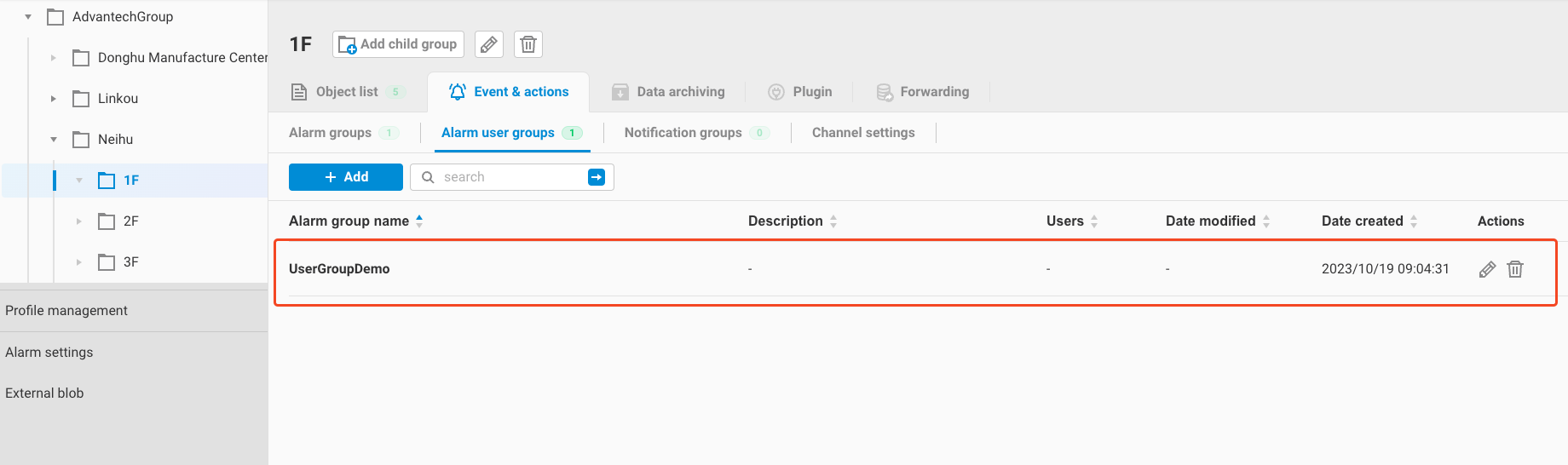Viewport: 1568px width, 465px height.
Task: Click into the search input field
Action: click(510, 177)
